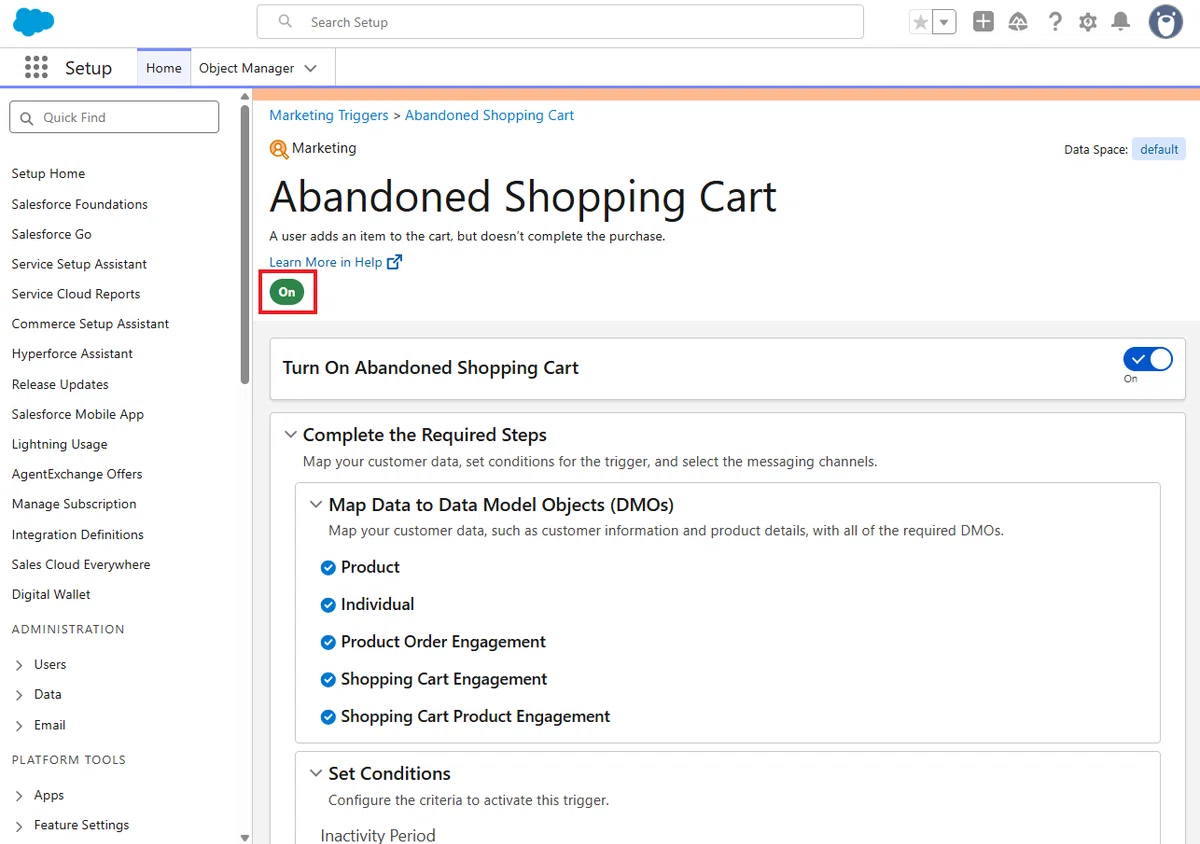
Task: Click the Marketing orange icon
Action: tap(279, 149)
